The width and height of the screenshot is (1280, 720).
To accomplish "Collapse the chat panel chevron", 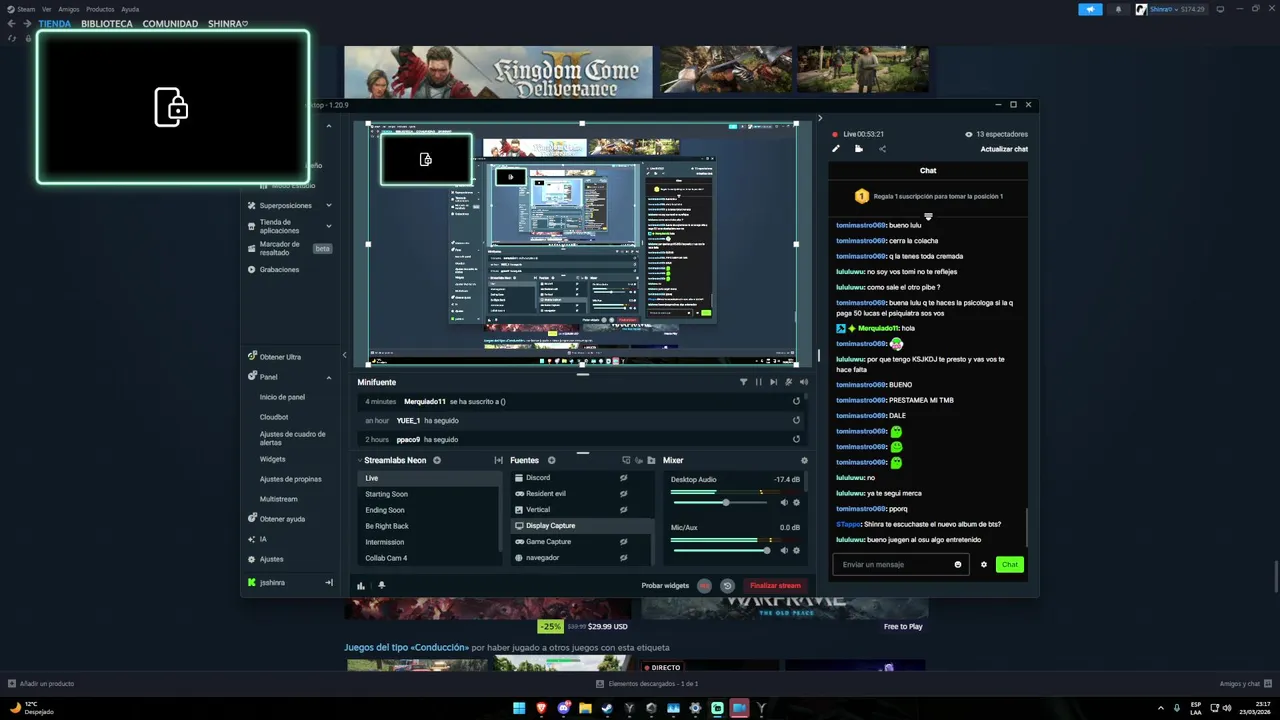I will point(820,118).
